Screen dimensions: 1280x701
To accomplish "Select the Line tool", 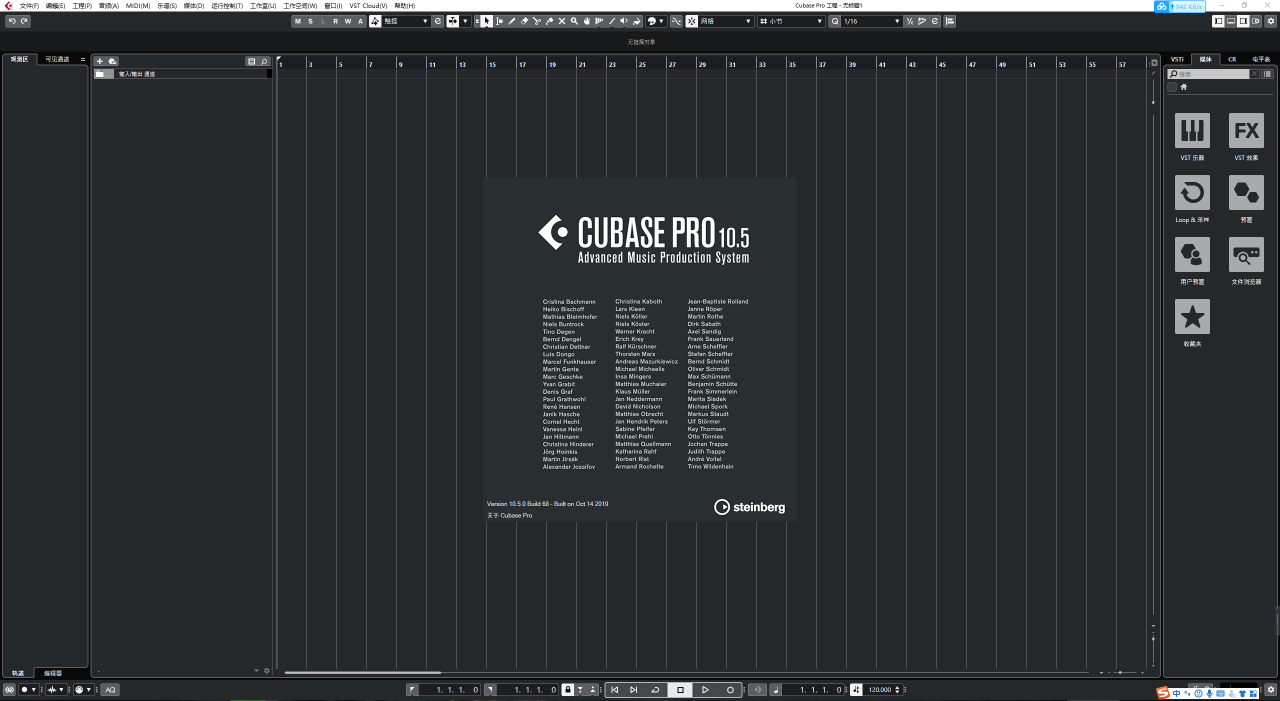I will (x=612, y=21).
